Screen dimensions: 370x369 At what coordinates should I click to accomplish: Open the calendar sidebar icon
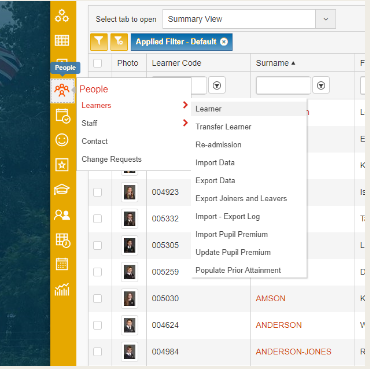click(x=62, y=264)
